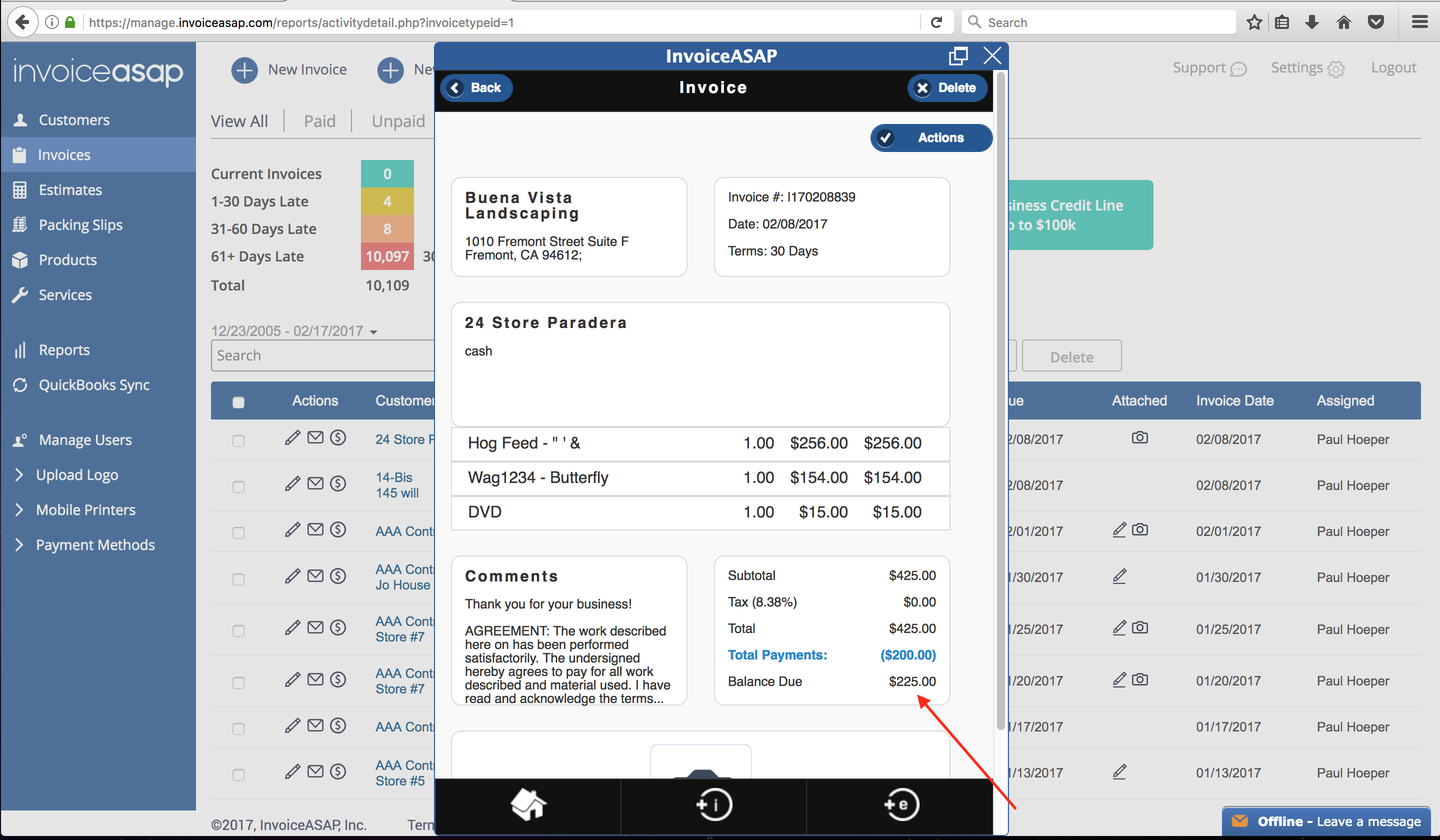Click the red 61+ Days Late count box

click(387, 256)
